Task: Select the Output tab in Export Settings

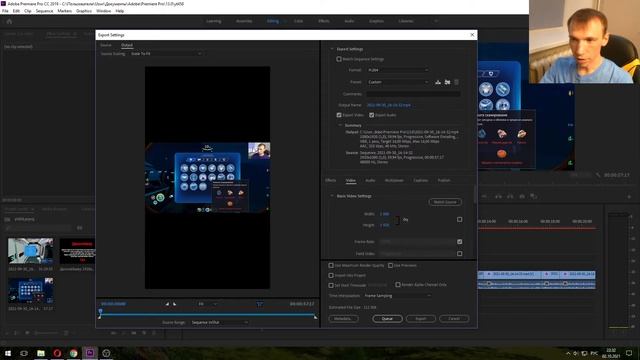Action: 127,45
